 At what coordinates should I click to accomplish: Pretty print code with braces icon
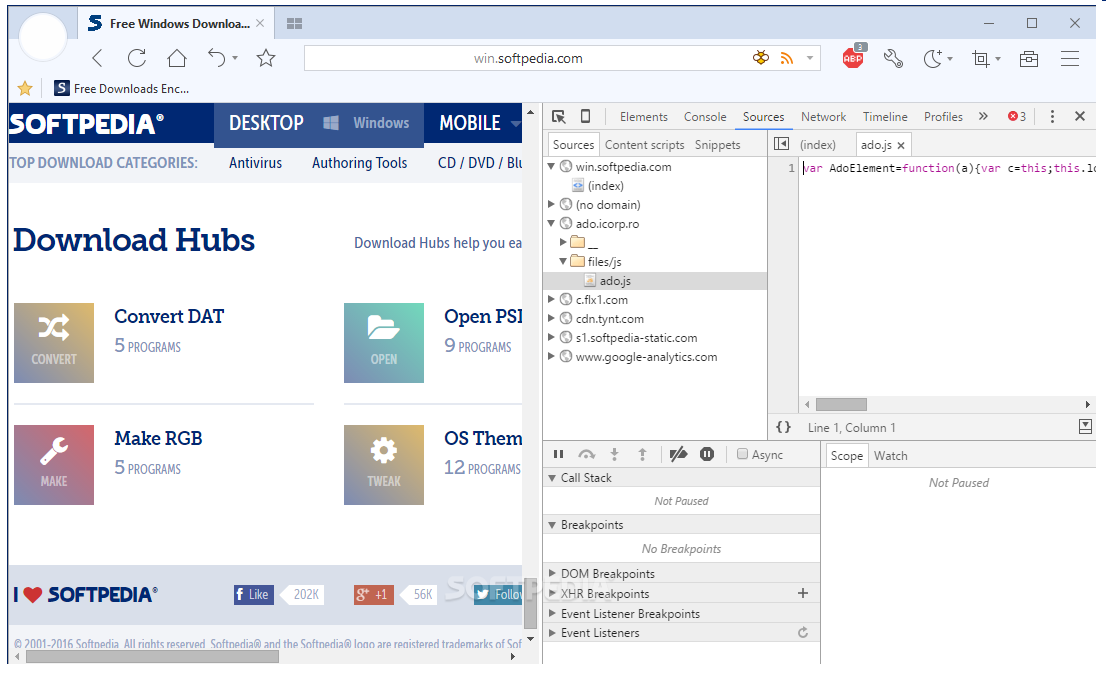click(x=784, y=427)
